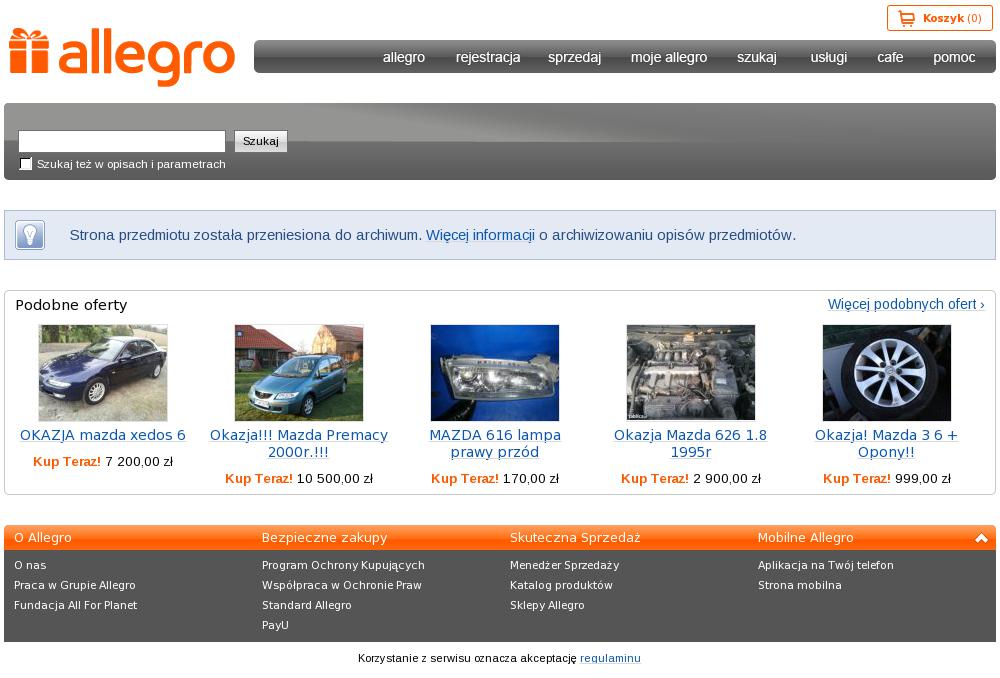Open 'Program Ochrony Kupujących' link

click(x=343, y=565)
